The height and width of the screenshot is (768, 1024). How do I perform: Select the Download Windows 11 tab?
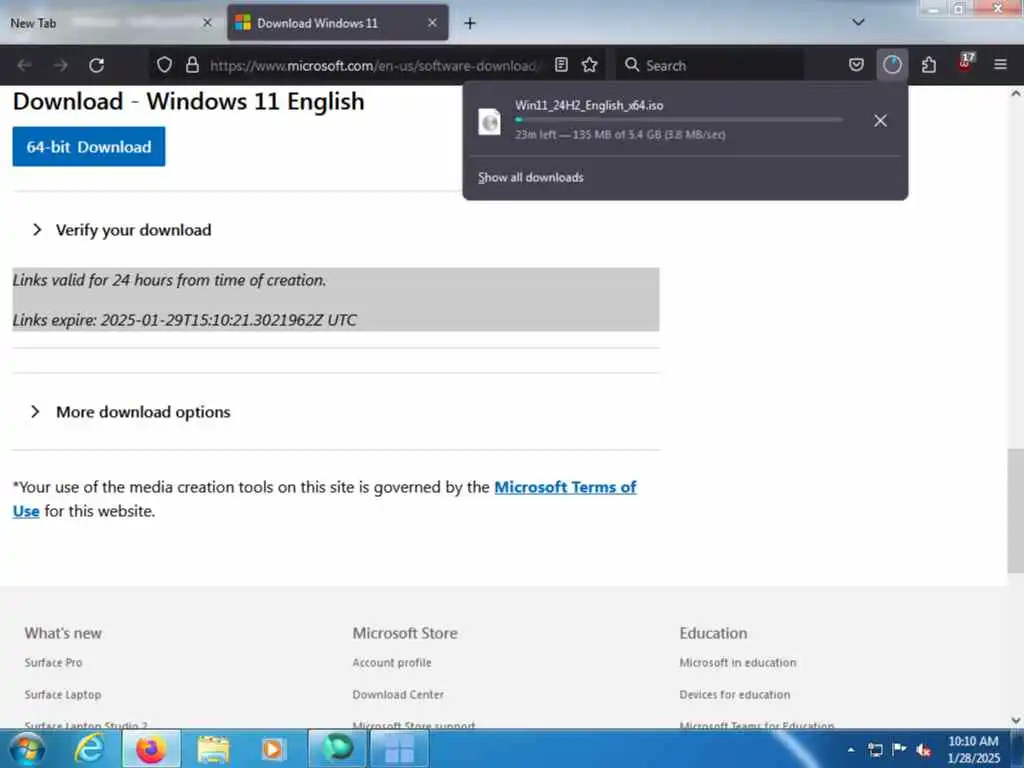[x=338, y=23]
